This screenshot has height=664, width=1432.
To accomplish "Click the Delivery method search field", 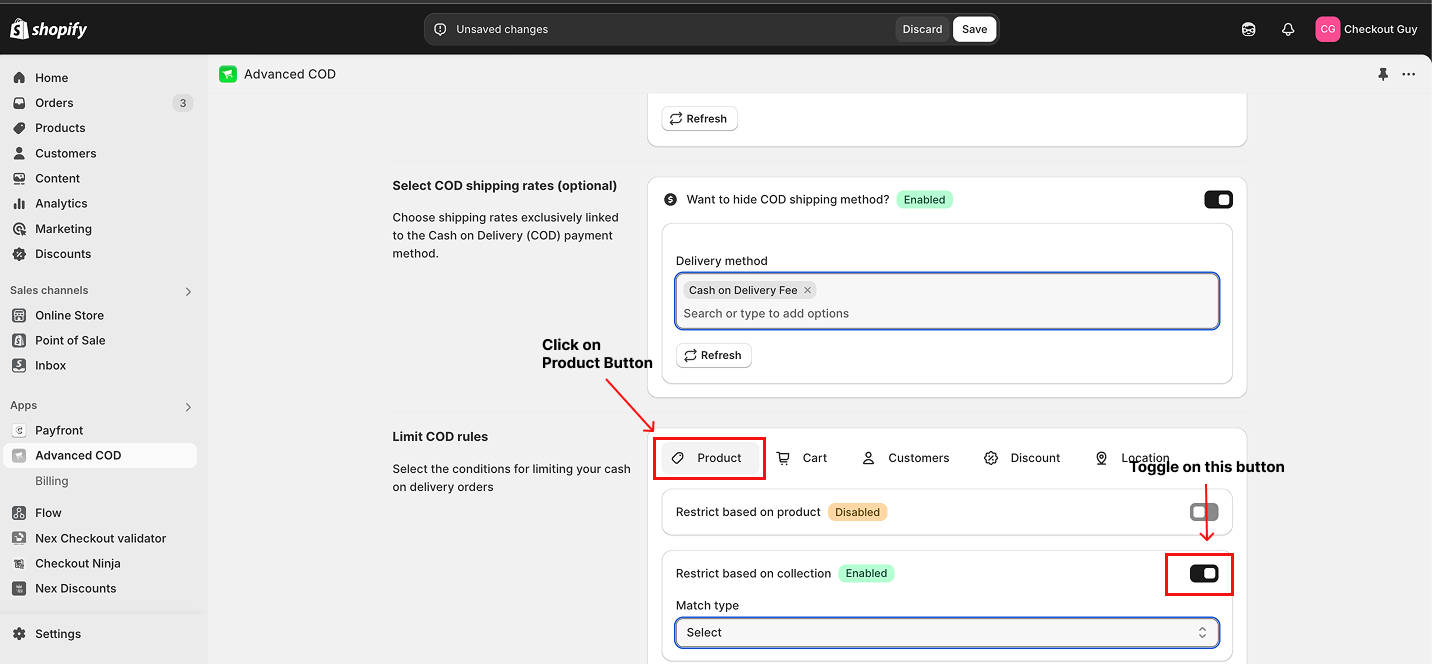I will coord(946,314).
